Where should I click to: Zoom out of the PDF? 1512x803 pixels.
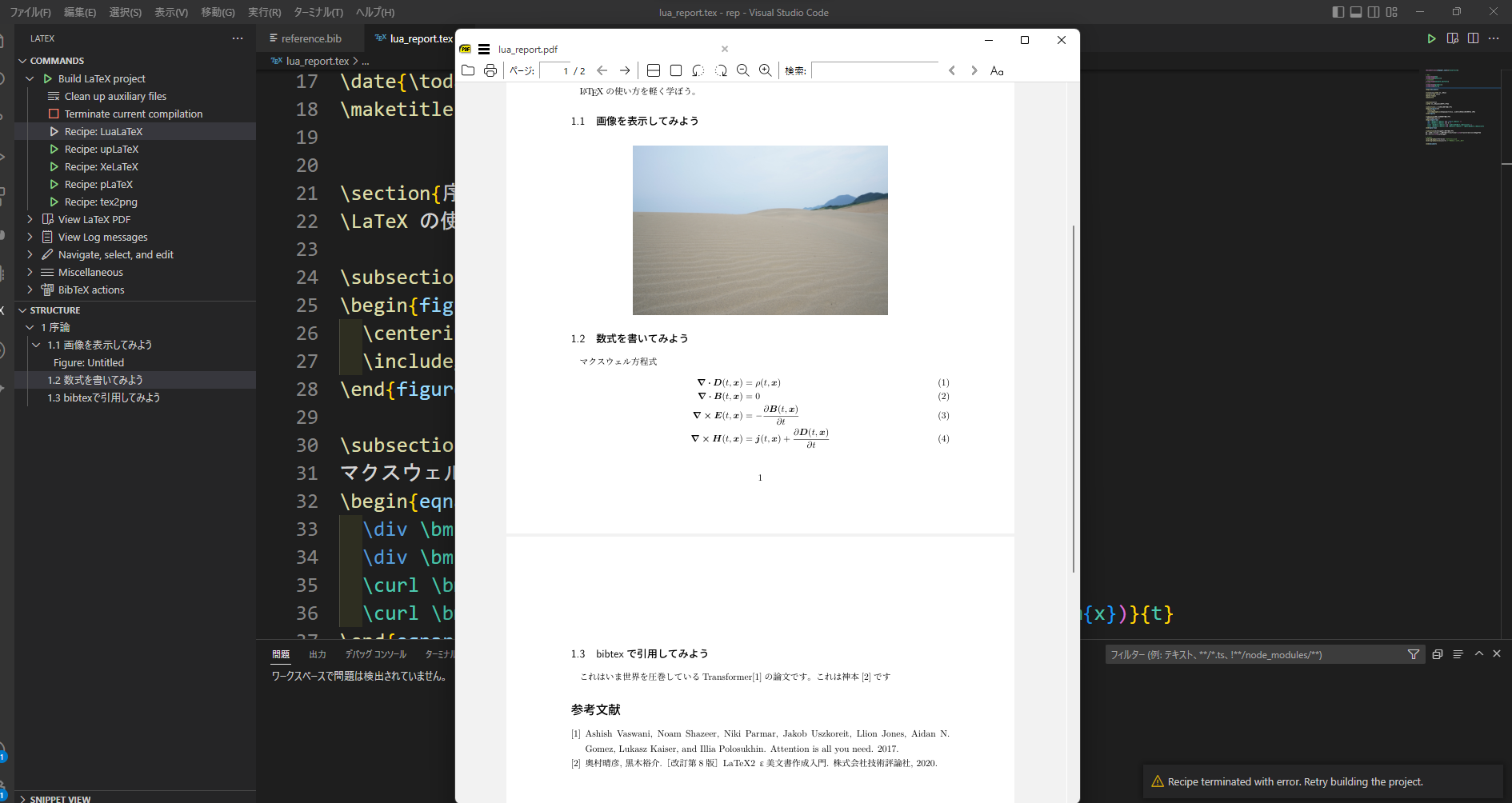pyautogui.click(x=743, y=70)
